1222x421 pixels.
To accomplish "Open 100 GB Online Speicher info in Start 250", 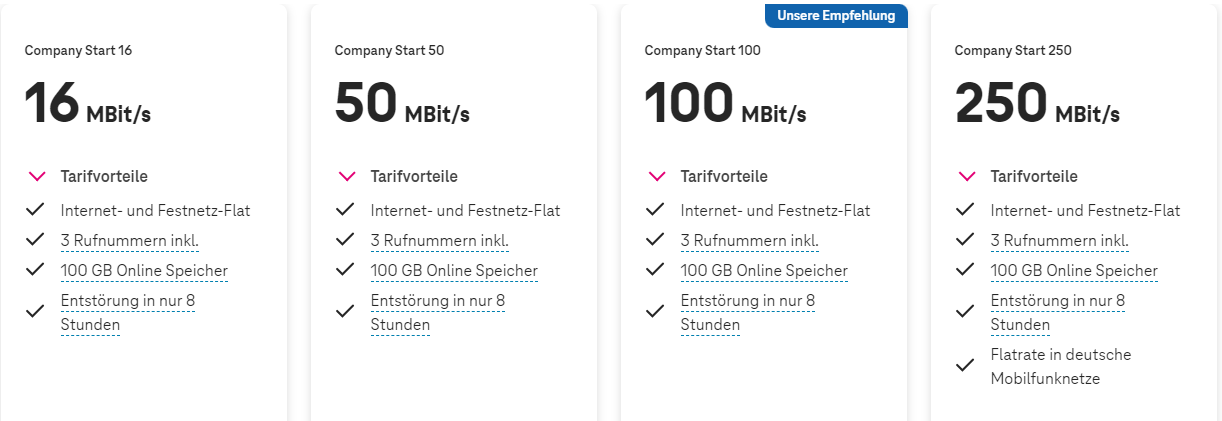I will coord(1074,271).
